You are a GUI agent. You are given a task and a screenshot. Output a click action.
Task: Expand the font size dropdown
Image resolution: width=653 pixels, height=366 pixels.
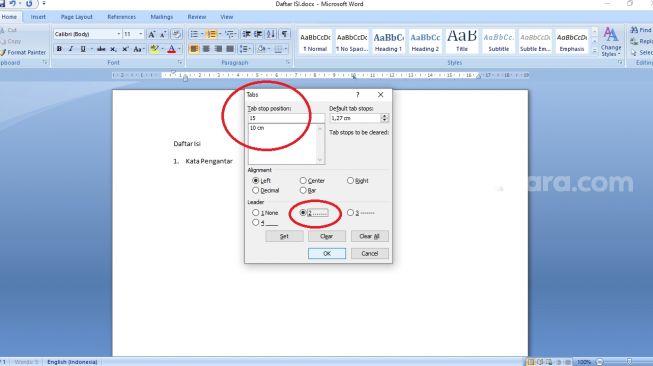(140, 34)
